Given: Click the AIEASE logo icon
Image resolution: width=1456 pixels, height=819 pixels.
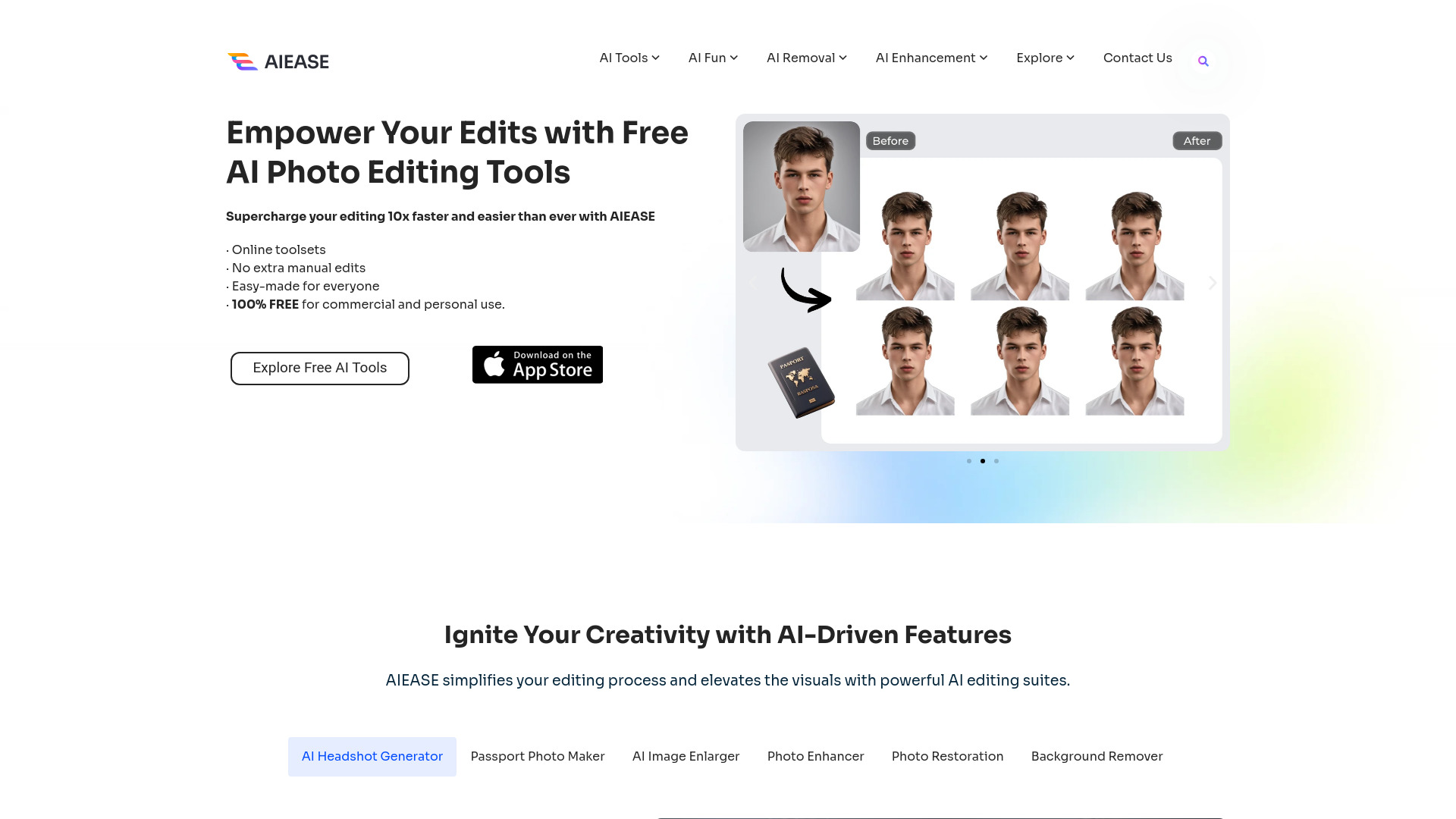Looking at the screenshot, I should tap(241, 62).
